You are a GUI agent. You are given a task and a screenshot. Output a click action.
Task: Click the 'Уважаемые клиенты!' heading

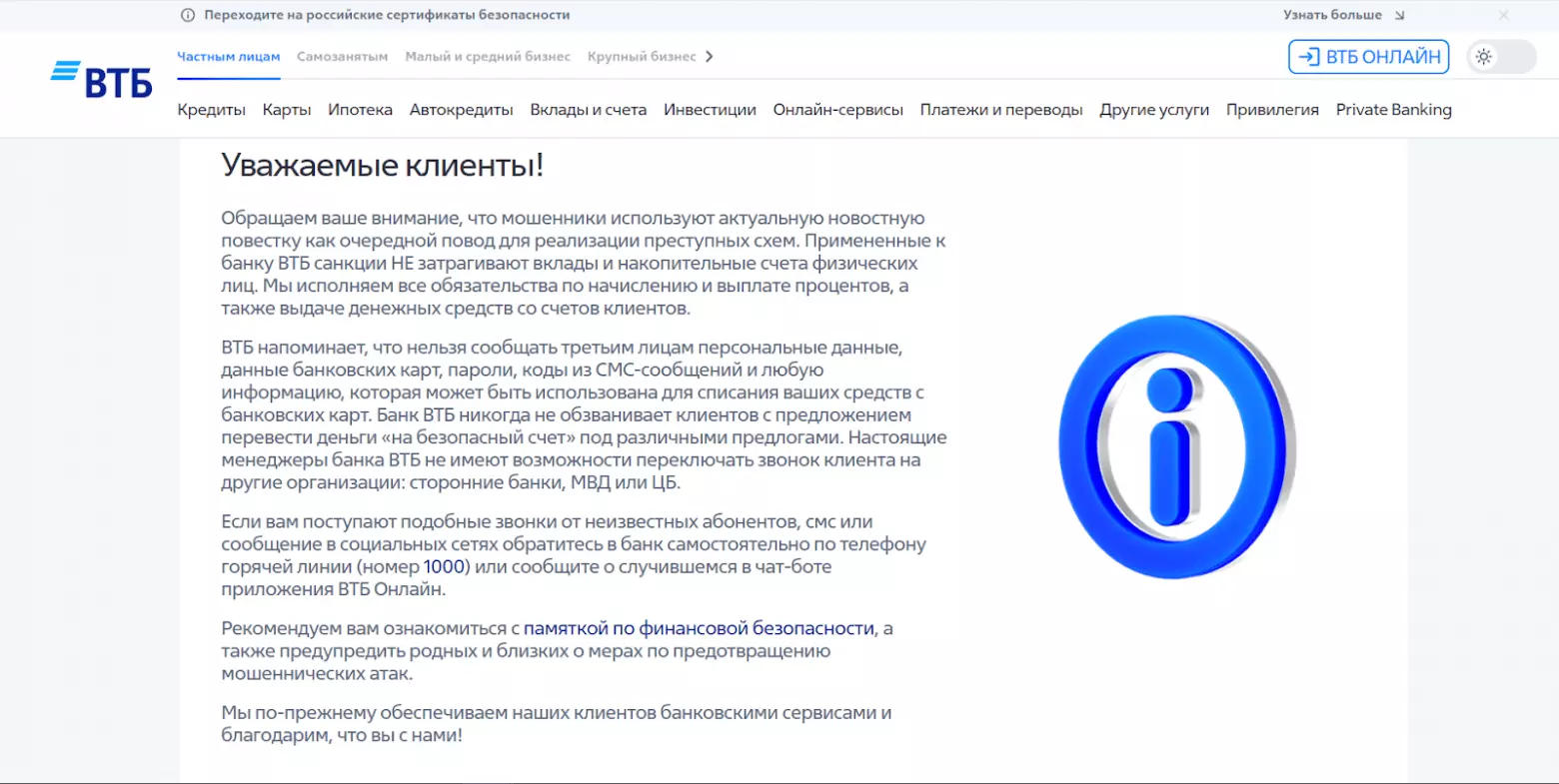(x=383, y=165)
